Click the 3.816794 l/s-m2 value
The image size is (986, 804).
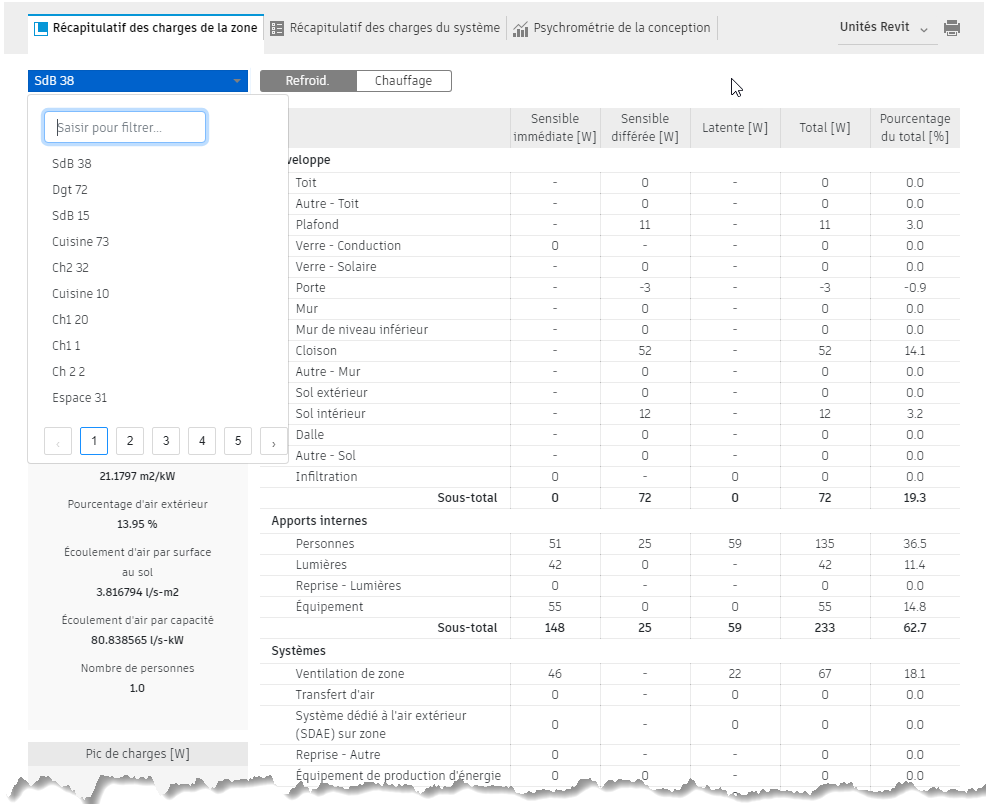pos(137,592)
